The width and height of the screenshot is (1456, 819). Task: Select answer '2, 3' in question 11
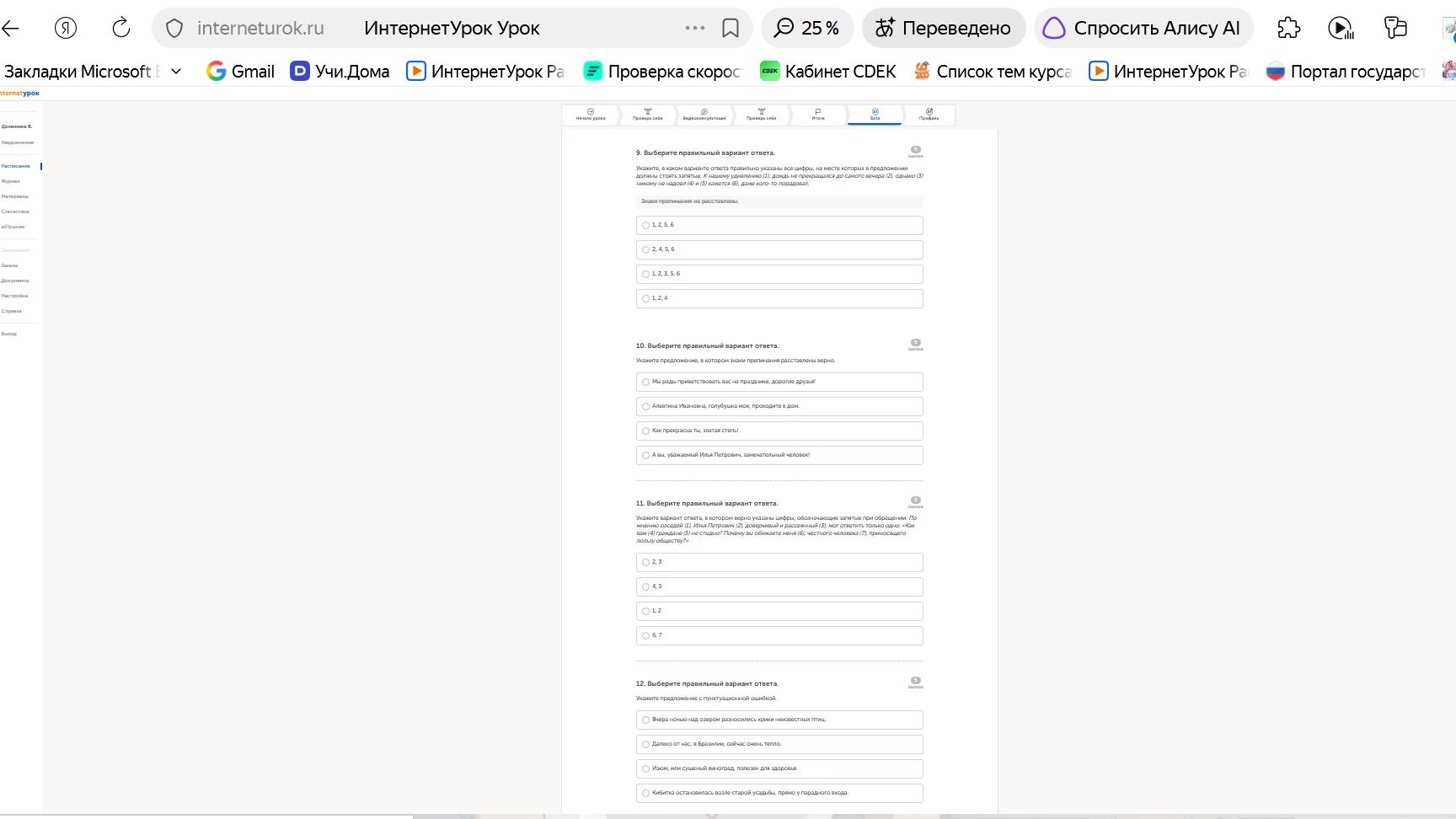pos(779,562)
